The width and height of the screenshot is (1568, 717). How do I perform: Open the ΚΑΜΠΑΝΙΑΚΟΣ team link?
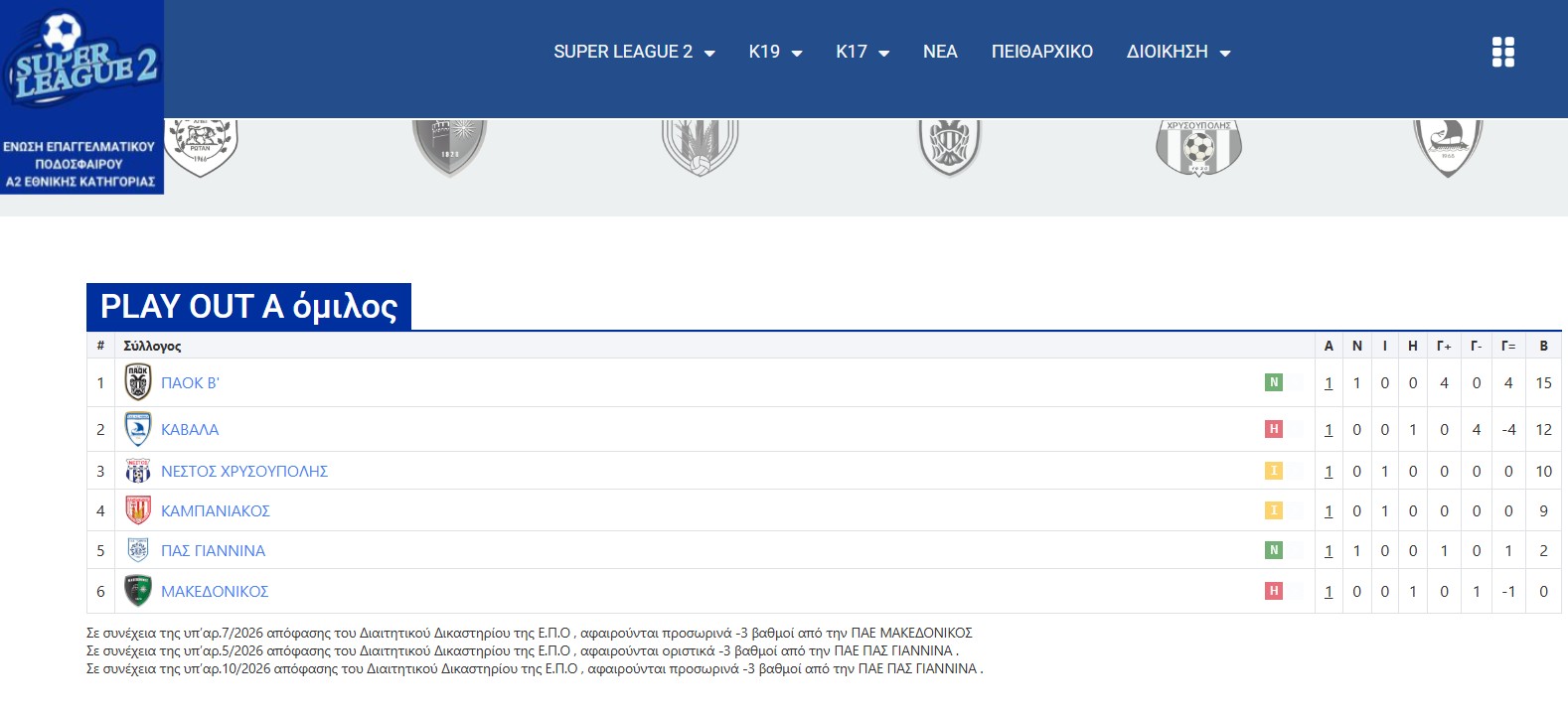tap(216, 511)
